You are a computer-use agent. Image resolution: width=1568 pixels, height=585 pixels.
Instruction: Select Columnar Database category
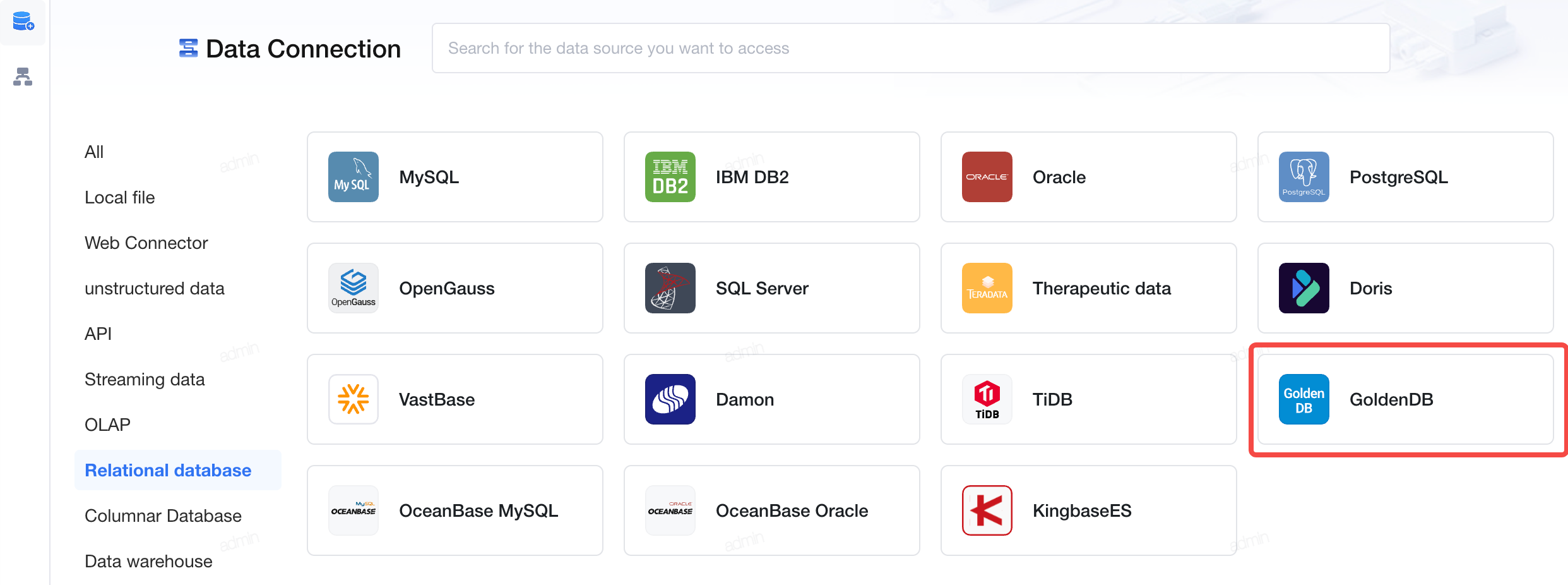tap(163, 516)
